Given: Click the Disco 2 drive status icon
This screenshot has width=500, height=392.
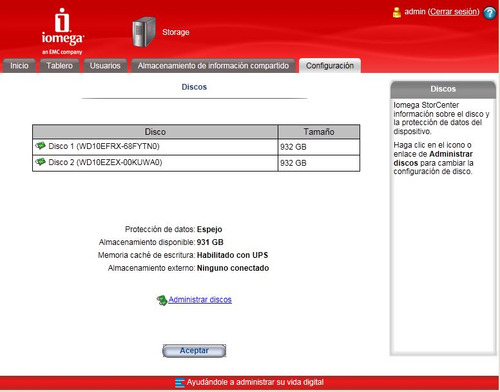Looking at the screenshot, I should pyautogui.click(x=40, y=162).
